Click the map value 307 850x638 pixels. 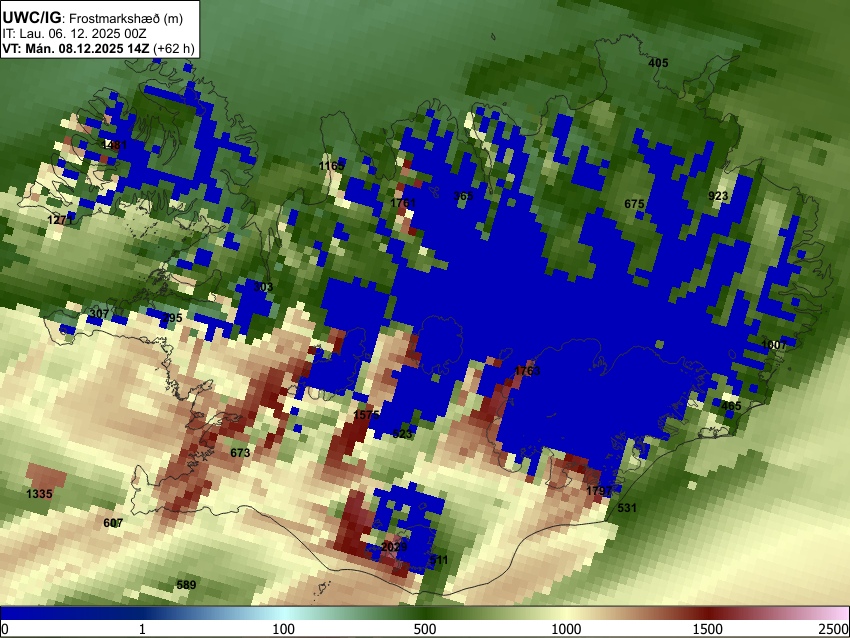pyautogui.click(x=99, y=314)
